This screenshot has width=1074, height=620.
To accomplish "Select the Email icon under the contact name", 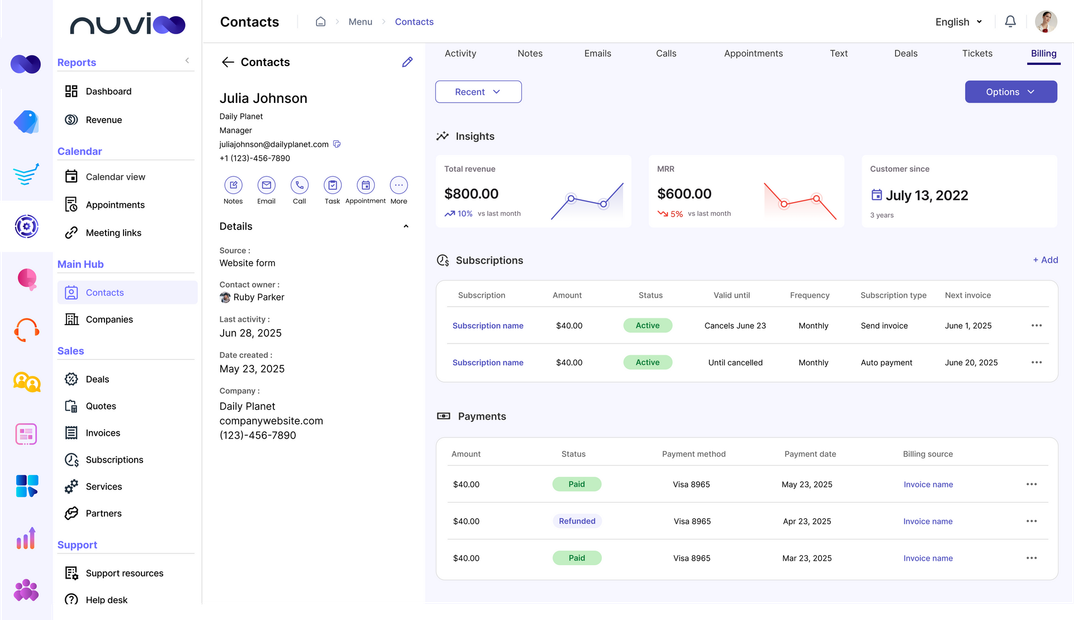I will pos(266,185).
